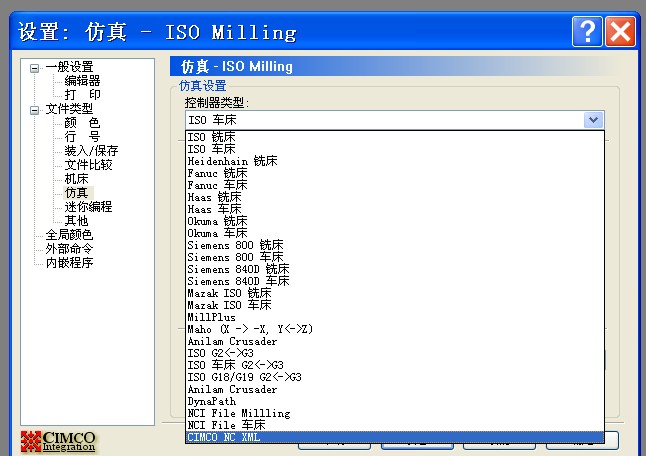The height and width of the screenshot is (456, 646).
Task: Choose ISO 车床 G2<->G3 option
Action: [395, 365]
